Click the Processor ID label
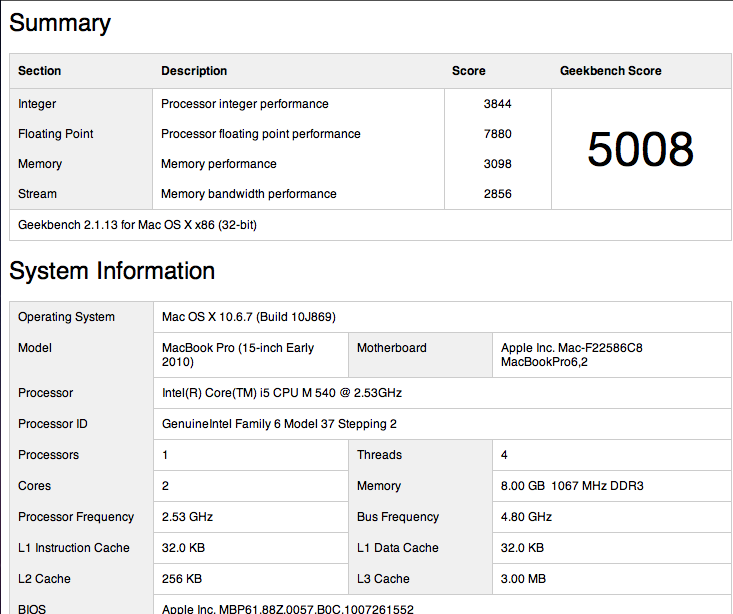Image resolution: width=733 pixels, height=614 pixels. pyautogui.click(x=52, y=424)
